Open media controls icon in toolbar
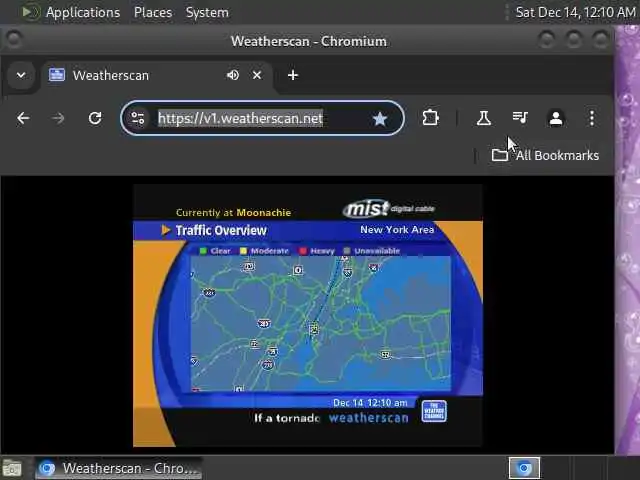 pos(520,118)
